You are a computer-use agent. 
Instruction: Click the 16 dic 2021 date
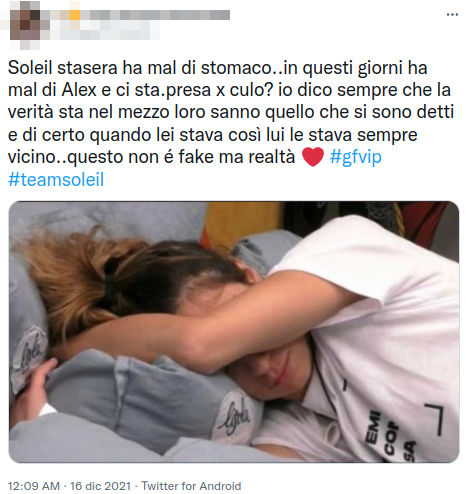coord(100,486)
